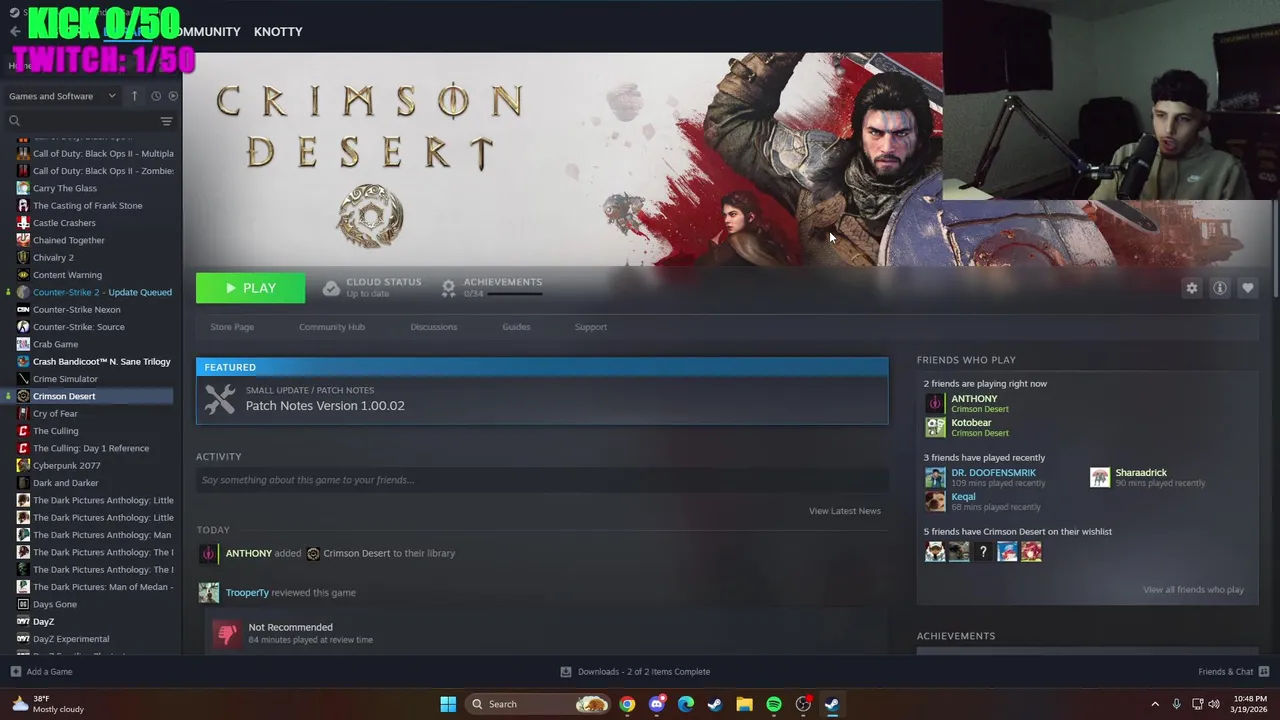Image resolution: width=1280 pixels, height=720 pixels.
Task: Switch to the Store Page tab
Action: click(232, 327)
